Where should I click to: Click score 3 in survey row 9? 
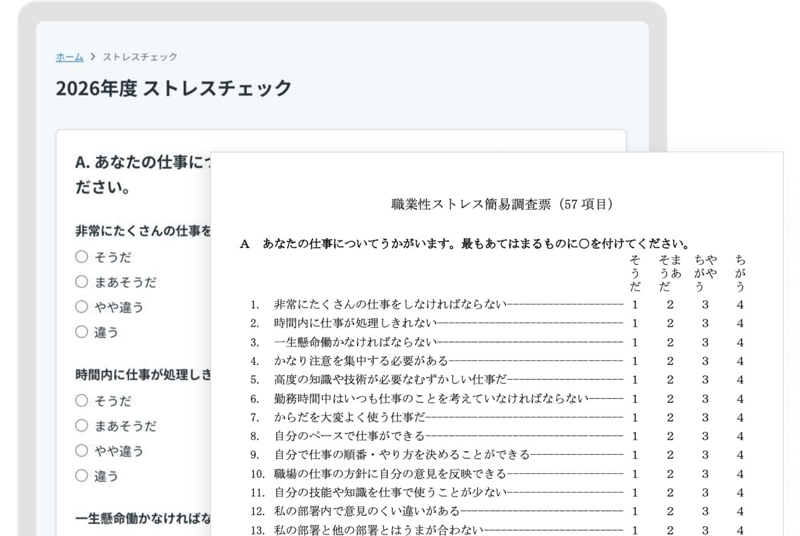[x=705, y=455]
